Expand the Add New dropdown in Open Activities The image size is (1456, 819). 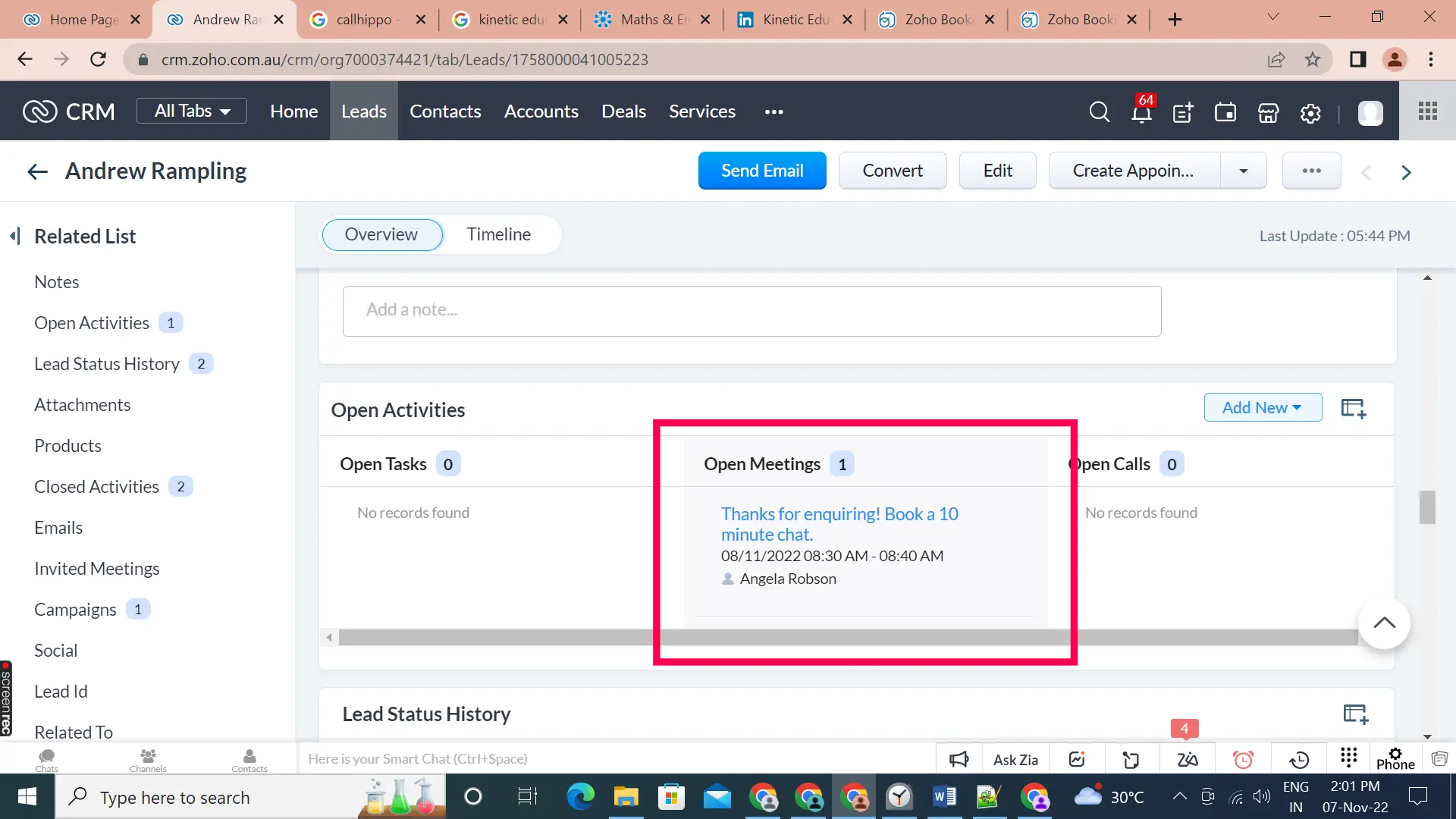point(1262,407)
